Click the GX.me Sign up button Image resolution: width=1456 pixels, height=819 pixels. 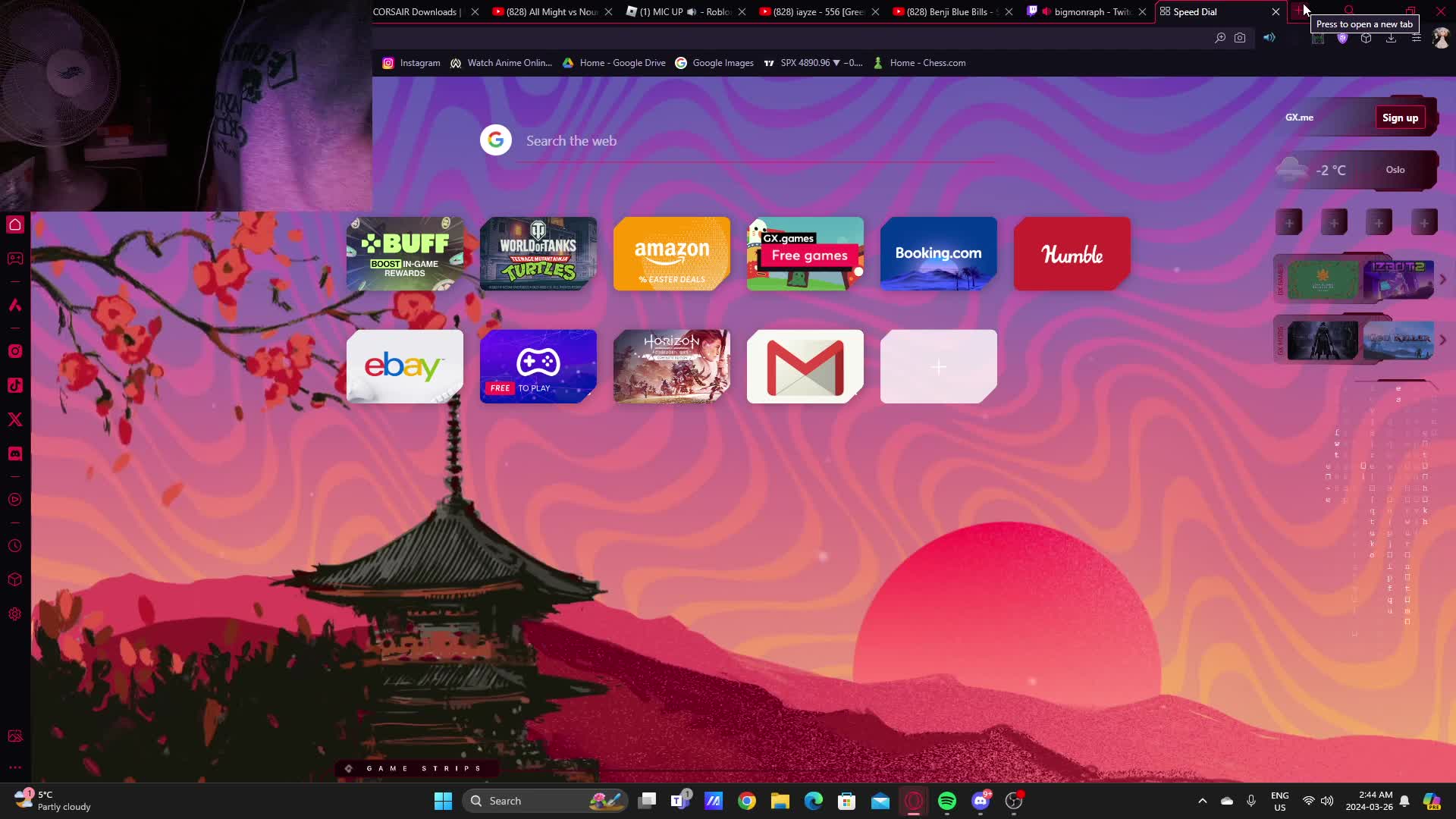tap(1400, 118)
